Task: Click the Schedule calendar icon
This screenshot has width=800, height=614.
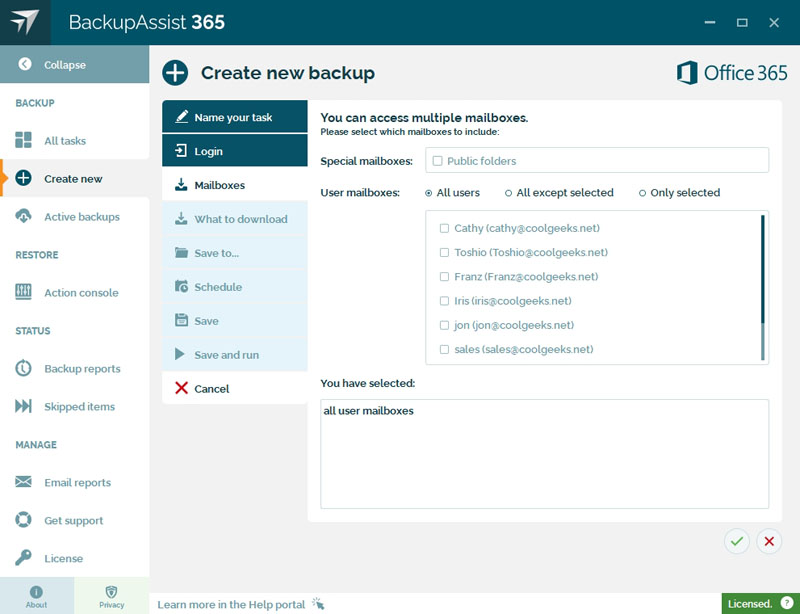Action: tap(181, 286)
